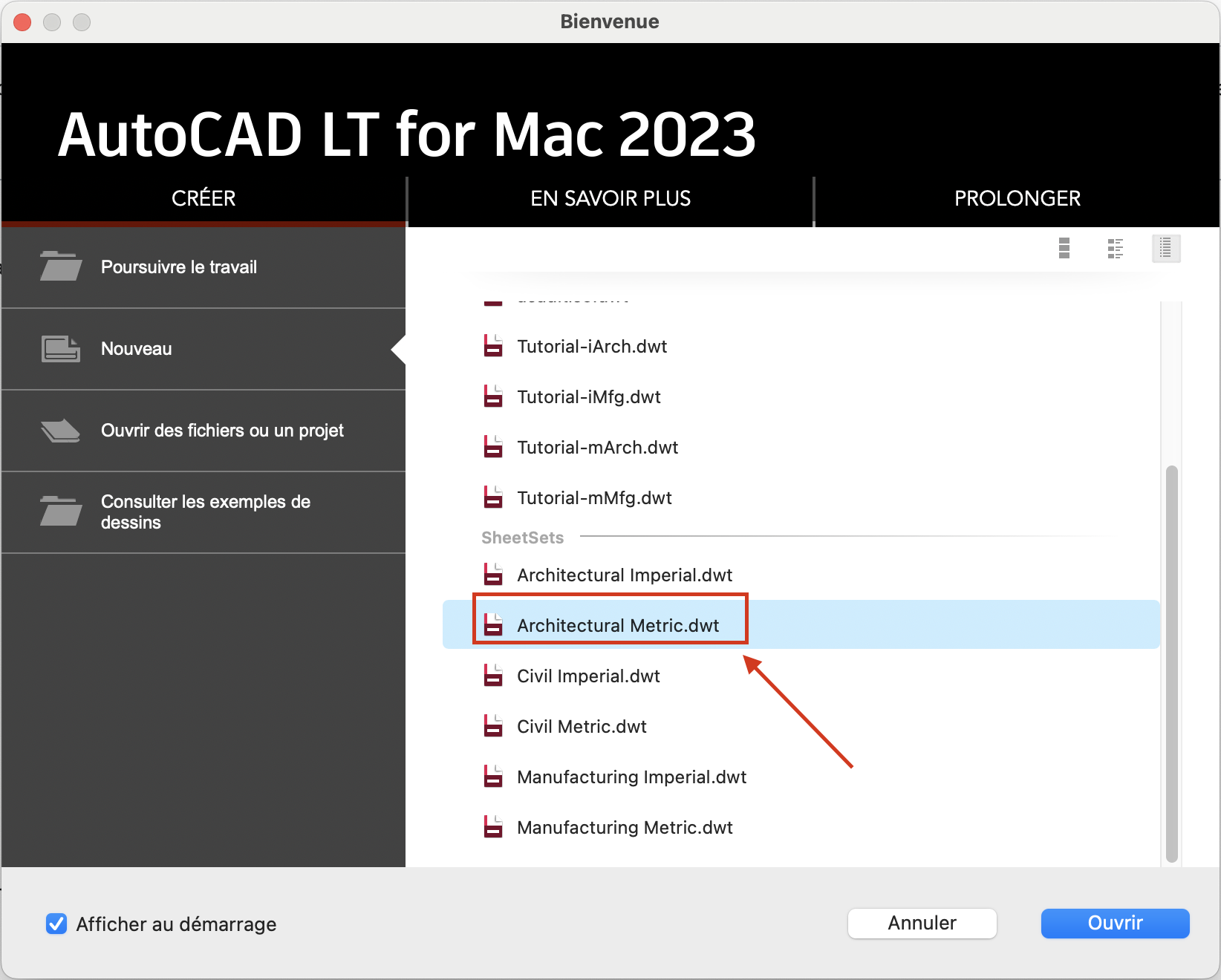Screen dimensions: 1221x980
Task: Select Tutorial-mMfg.dwt template name
Action: (x=594, y=498)
